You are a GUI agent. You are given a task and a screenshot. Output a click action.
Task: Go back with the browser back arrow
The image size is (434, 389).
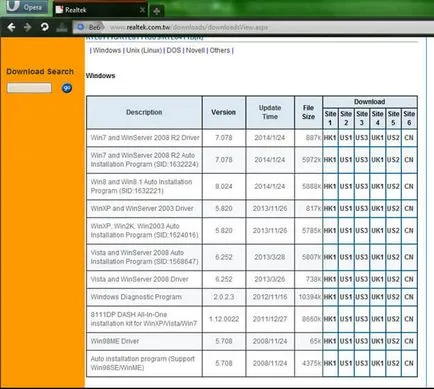pos(11,27)
